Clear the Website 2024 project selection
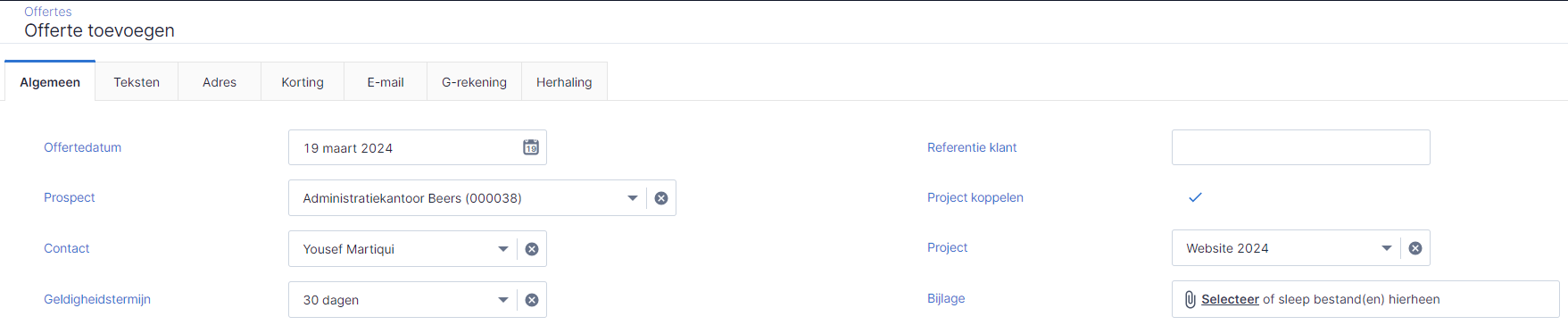This screenshot has height=325, width=1568. pyautogui.click(x=1415, y=248)
